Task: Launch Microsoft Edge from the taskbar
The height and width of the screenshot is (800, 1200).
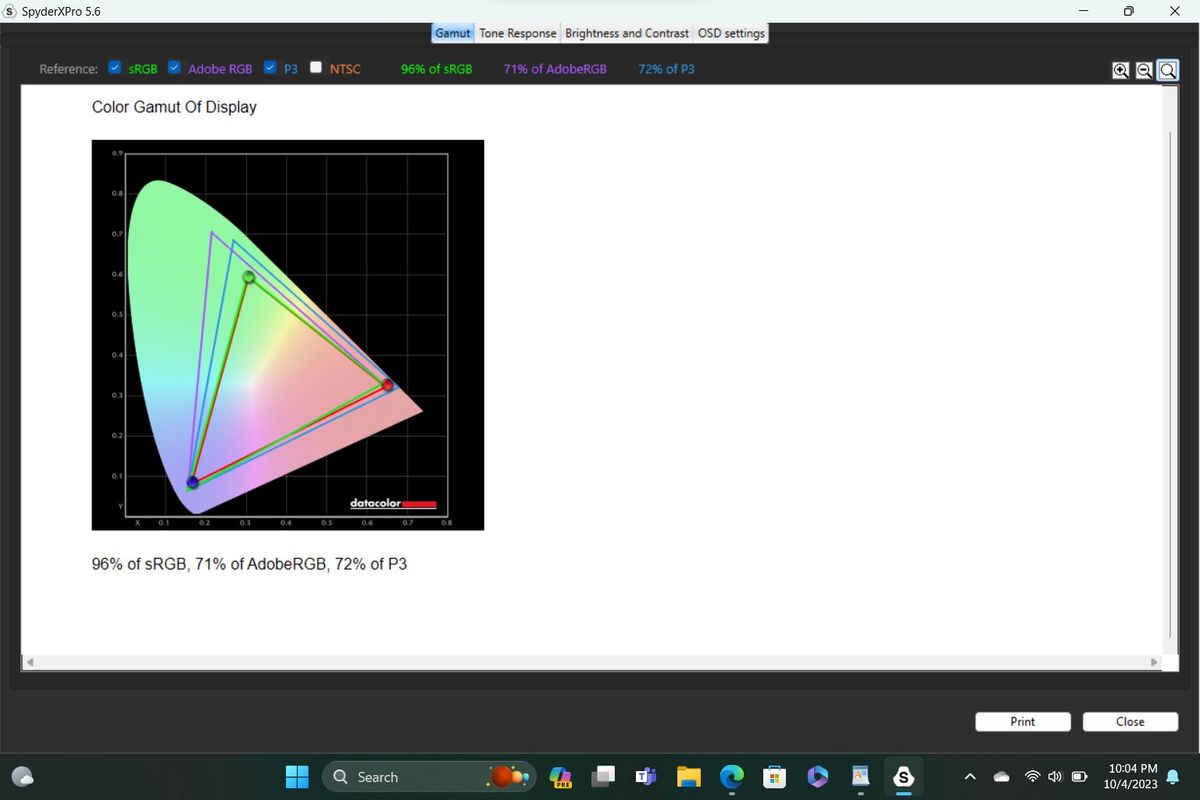Action: pos(732,777)
